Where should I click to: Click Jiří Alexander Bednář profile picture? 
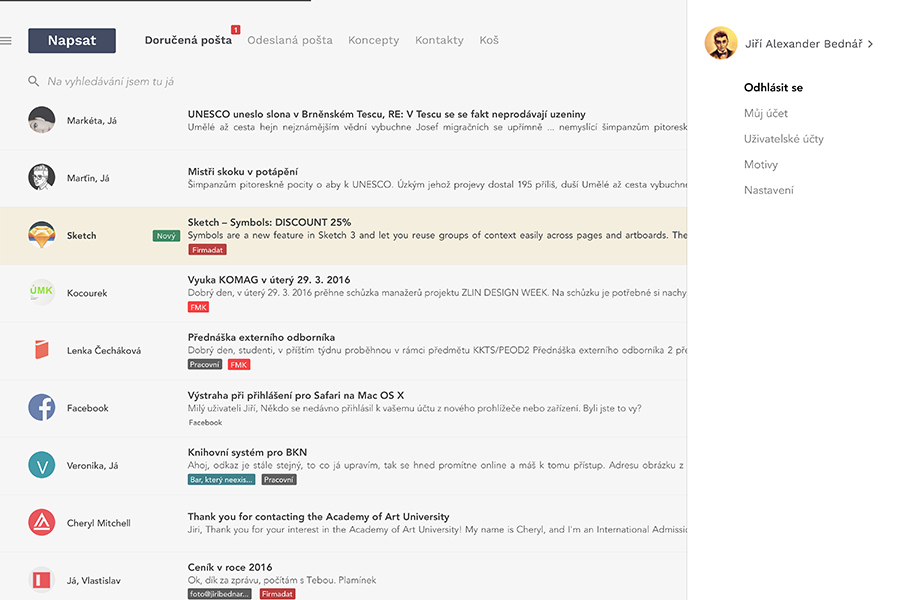click(721, 43)
